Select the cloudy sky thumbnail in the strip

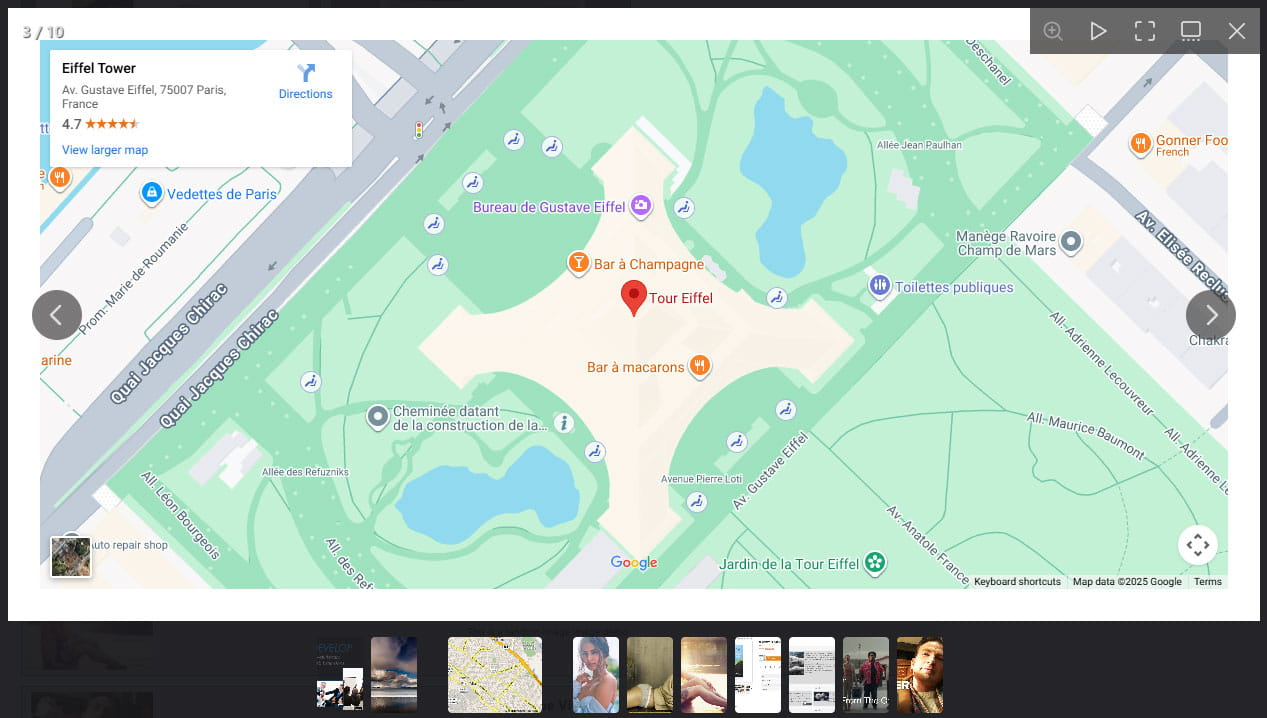[394, 674]
